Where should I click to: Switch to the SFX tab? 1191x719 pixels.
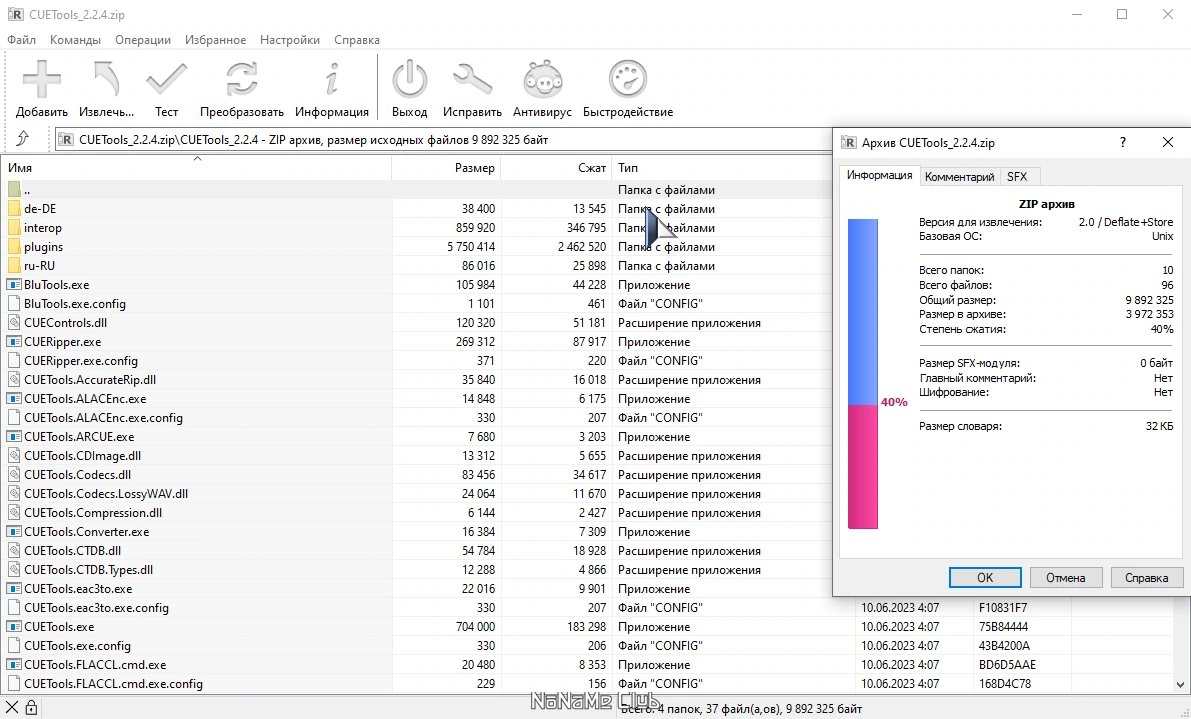pos(1017,177)
